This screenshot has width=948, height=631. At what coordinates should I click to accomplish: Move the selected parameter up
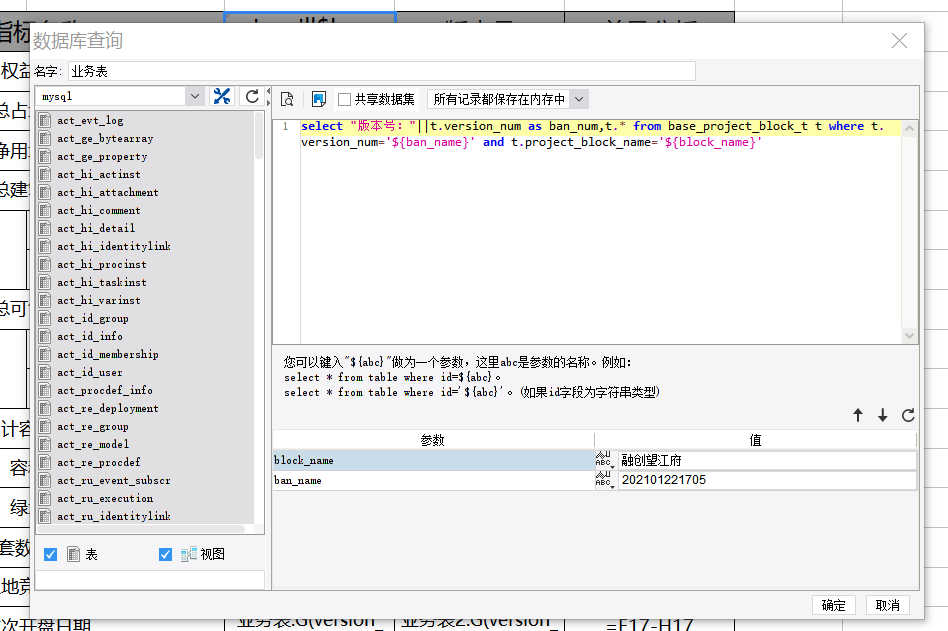click(x=858, y=416)
